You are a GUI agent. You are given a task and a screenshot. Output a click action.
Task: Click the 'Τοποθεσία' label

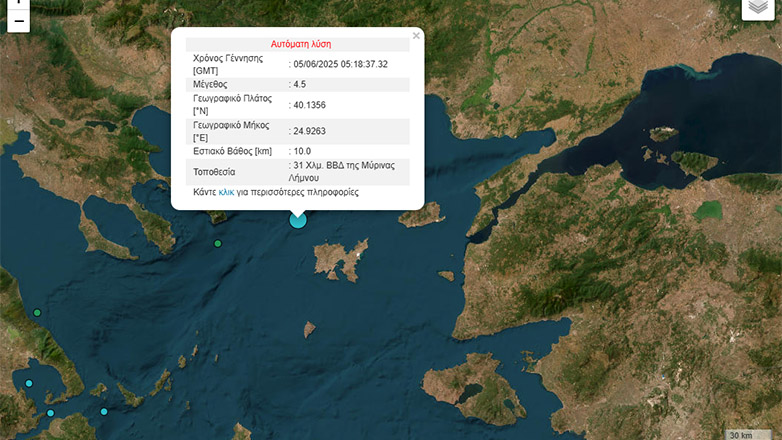pos(214,172)
